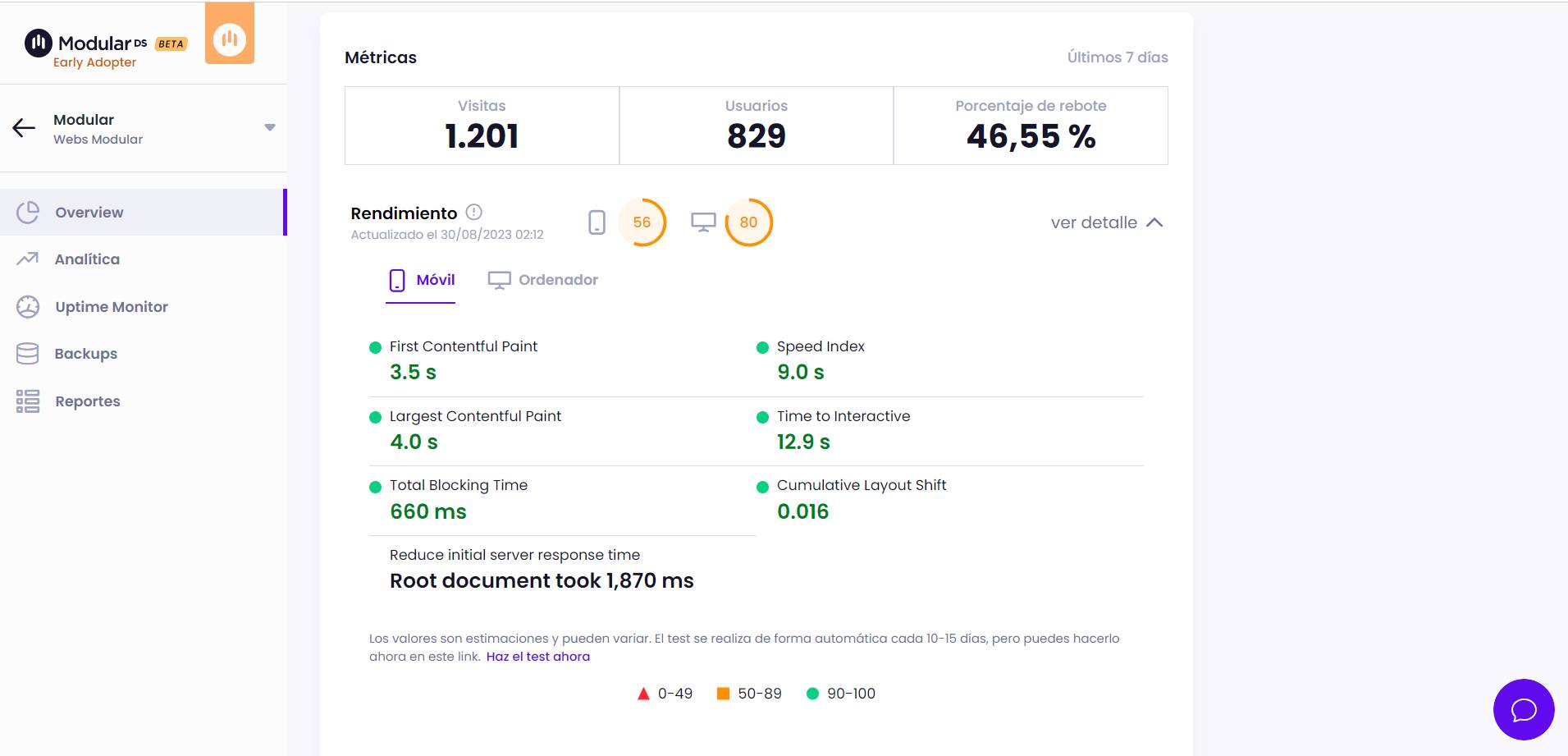Click the Haz el test ahora link
Screen dimensions: 1568x756
538,656
